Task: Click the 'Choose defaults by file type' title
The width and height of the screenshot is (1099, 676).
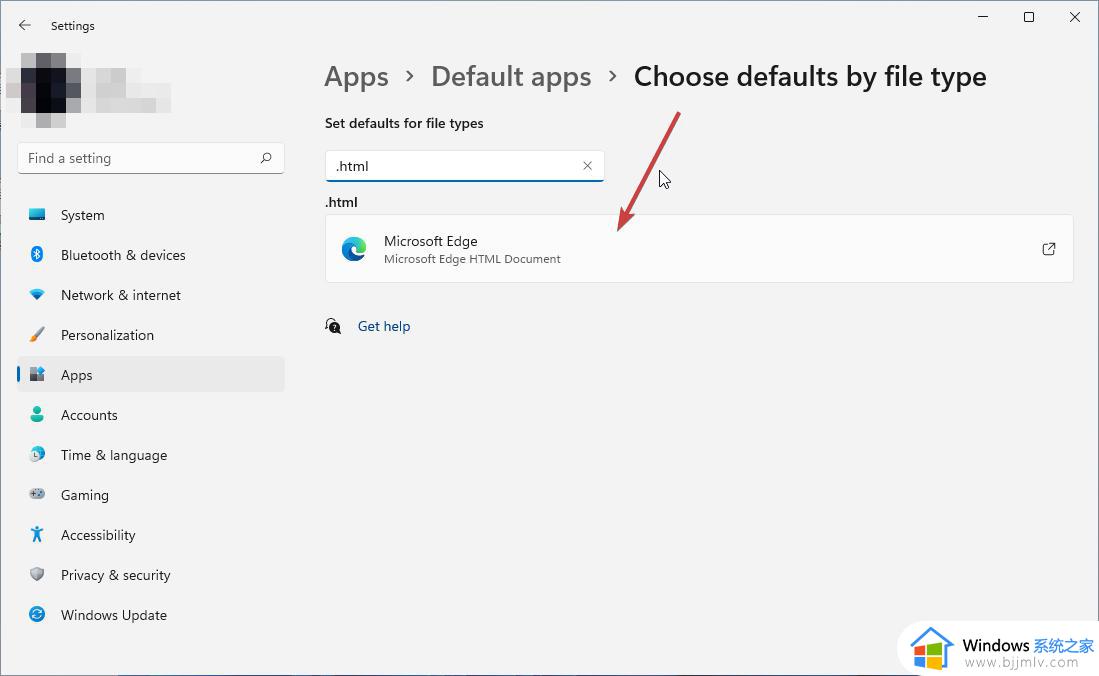Action: click(x=810, y=76)
